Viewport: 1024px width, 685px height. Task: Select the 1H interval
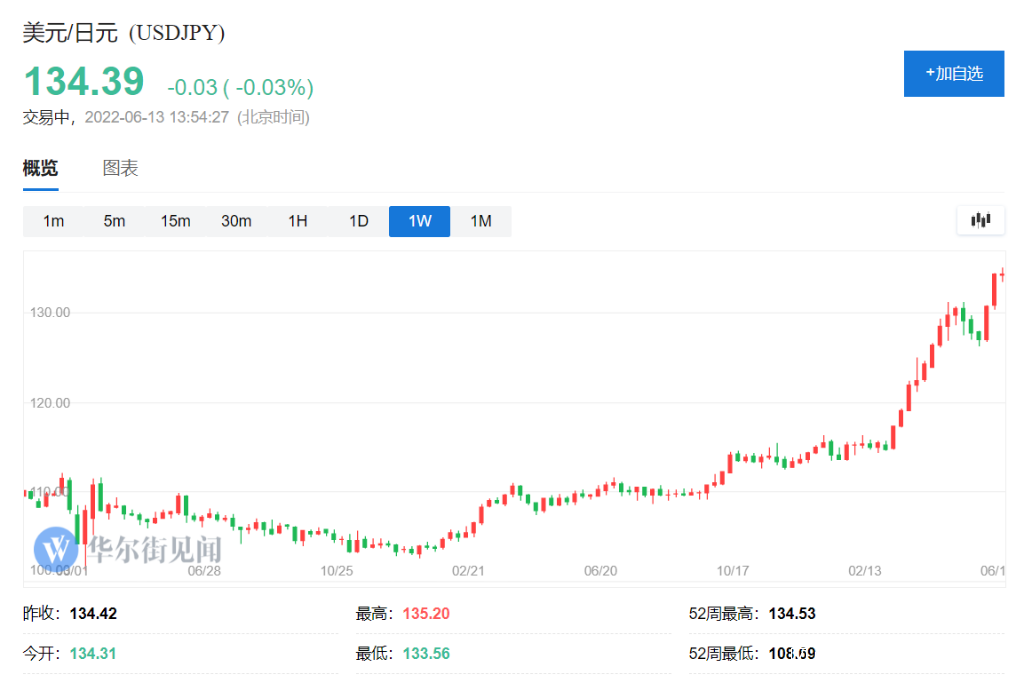coord(298,221)
